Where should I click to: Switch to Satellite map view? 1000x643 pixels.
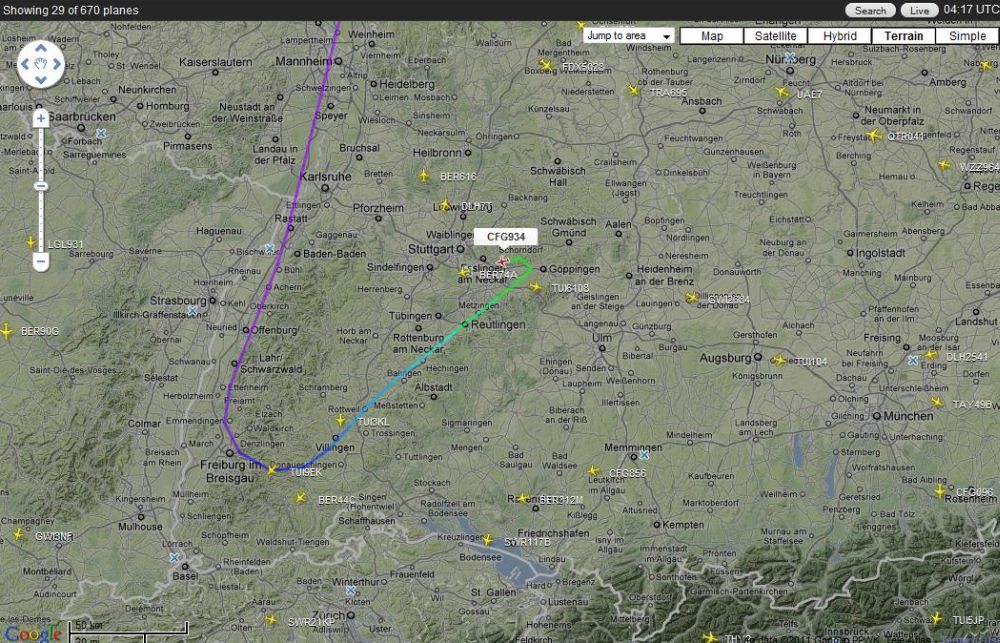[776, 36]
